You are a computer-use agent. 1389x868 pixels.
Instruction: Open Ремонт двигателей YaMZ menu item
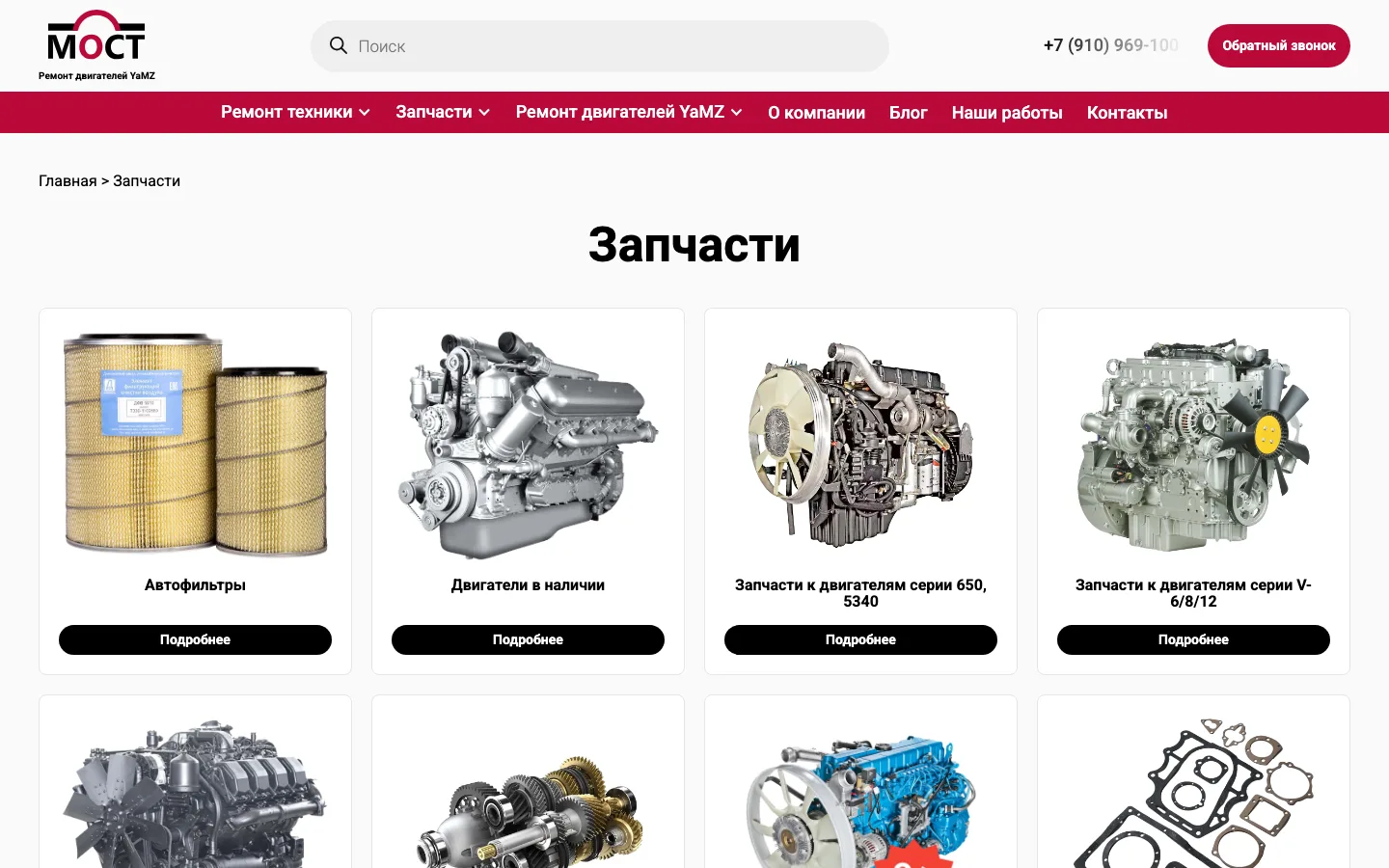coord(620,112)
